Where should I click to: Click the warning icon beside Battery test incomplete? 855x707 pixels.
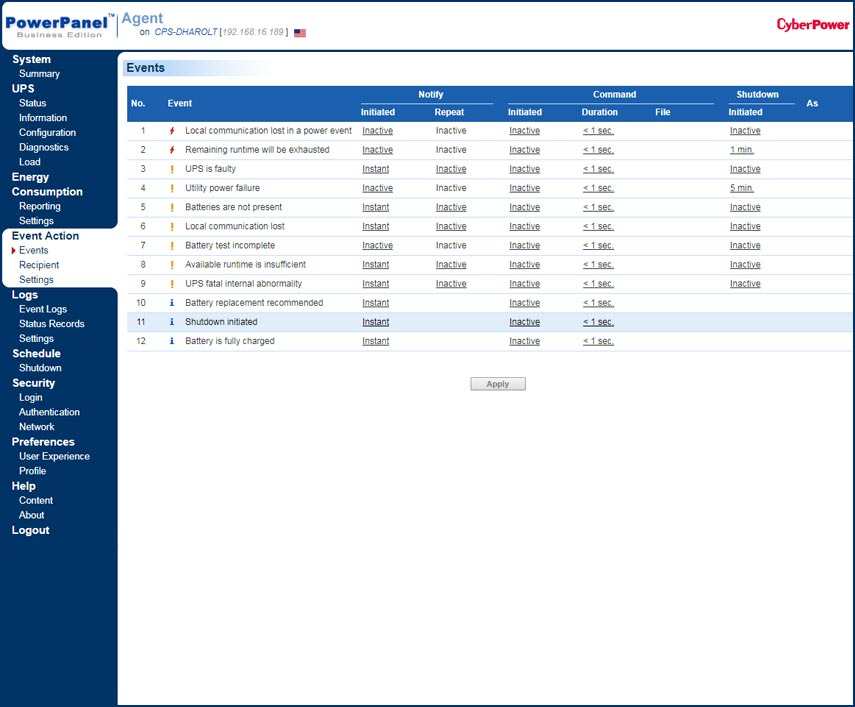[172, 245]
